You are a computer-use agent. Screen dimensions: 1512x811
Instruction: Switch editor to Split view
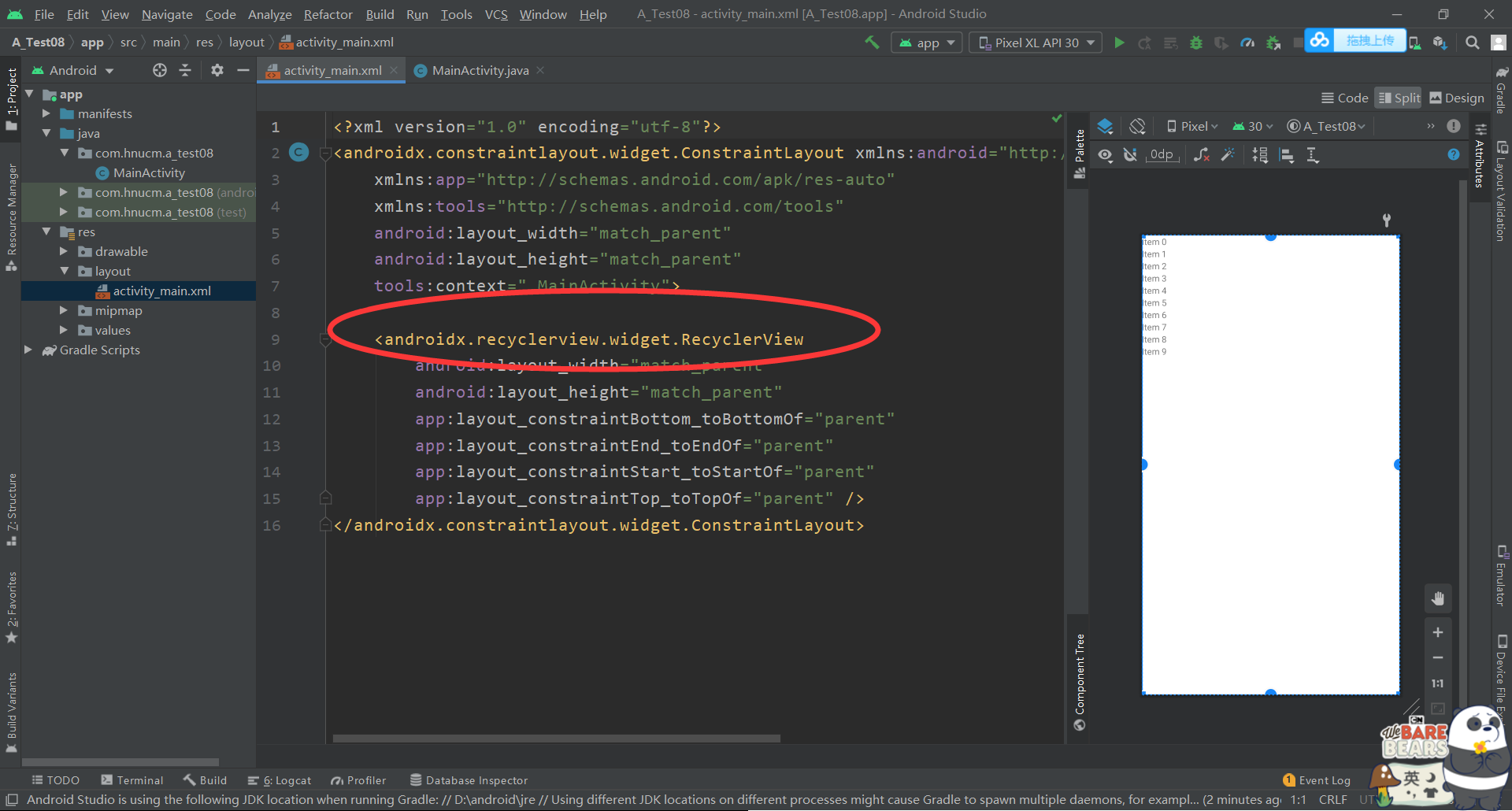tap(1399, 98)
